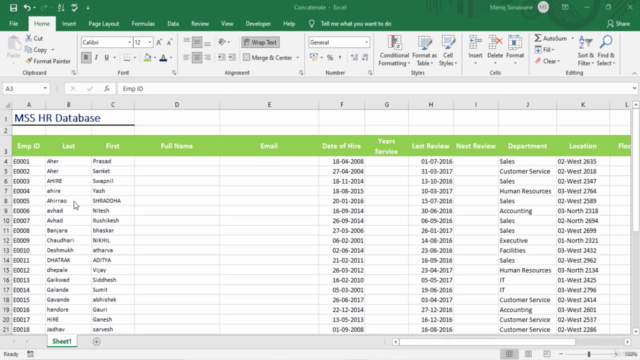The image size is (640, 360).
Task: Open Conditional Formatting menu
Action: click(x=394, y=51)
